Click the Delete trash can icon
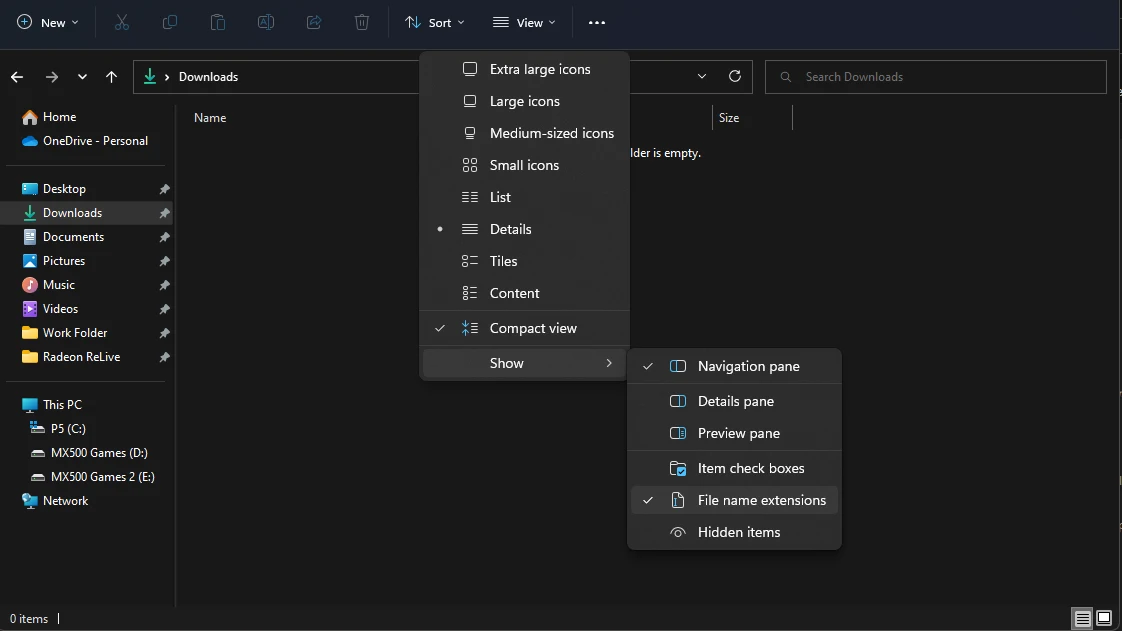1122x631 pixels. (x=362, y=22)
